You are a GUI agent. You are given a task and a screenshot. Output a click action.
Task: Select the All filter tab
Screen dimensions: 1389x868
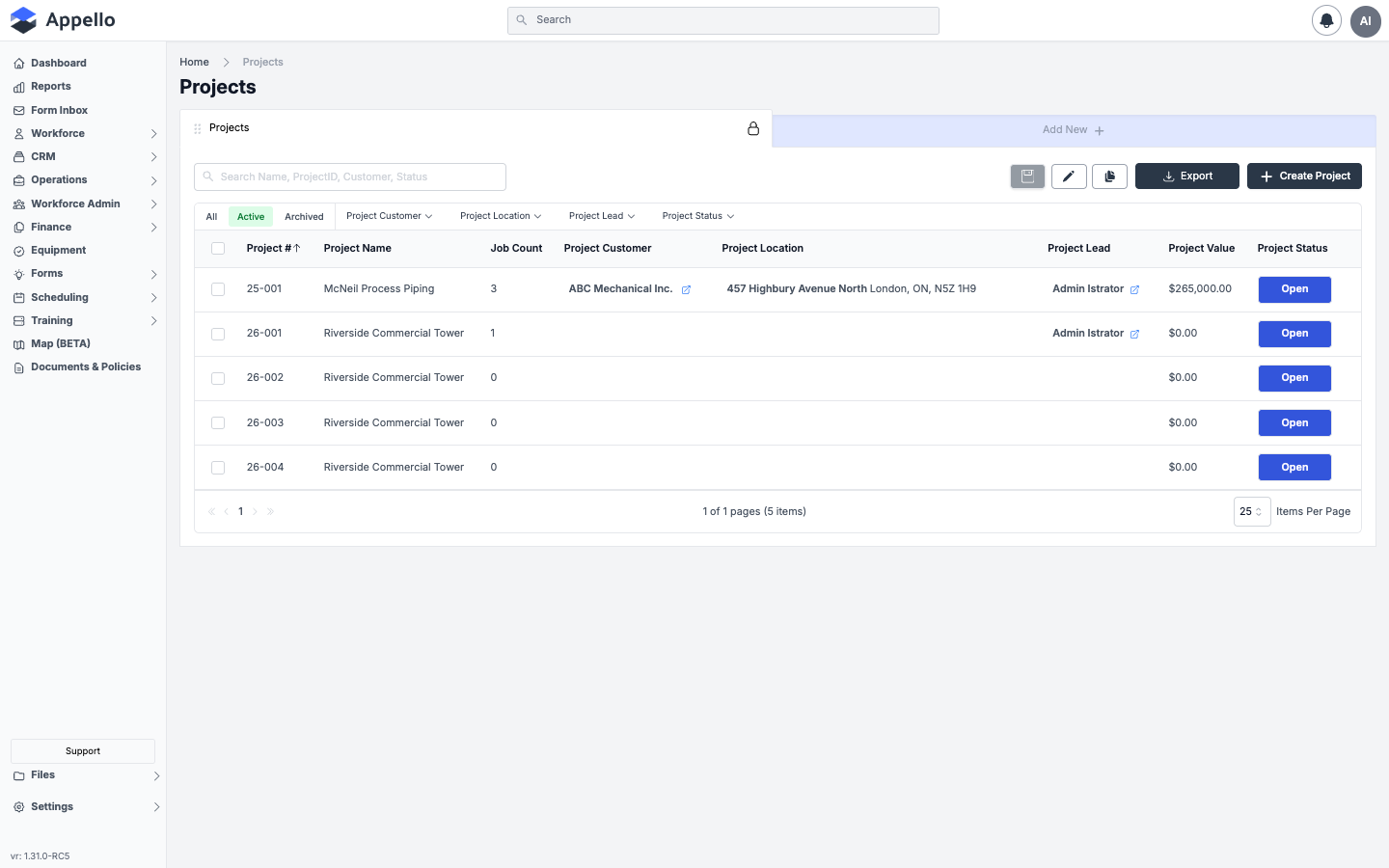[x=211, y=217]
